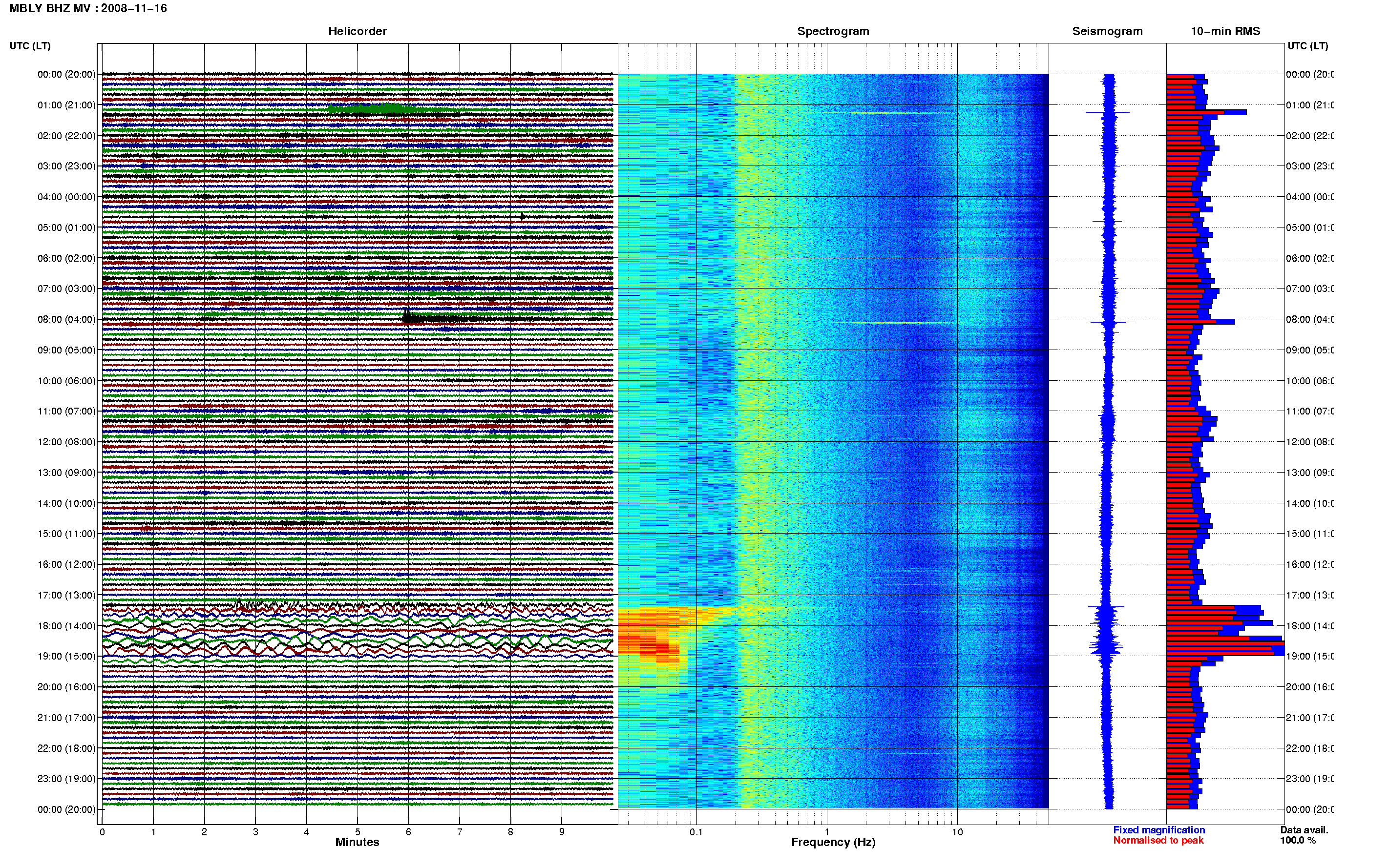
Task: Click the seismogram spike just after 01:00
Action: pos(1107,112)
